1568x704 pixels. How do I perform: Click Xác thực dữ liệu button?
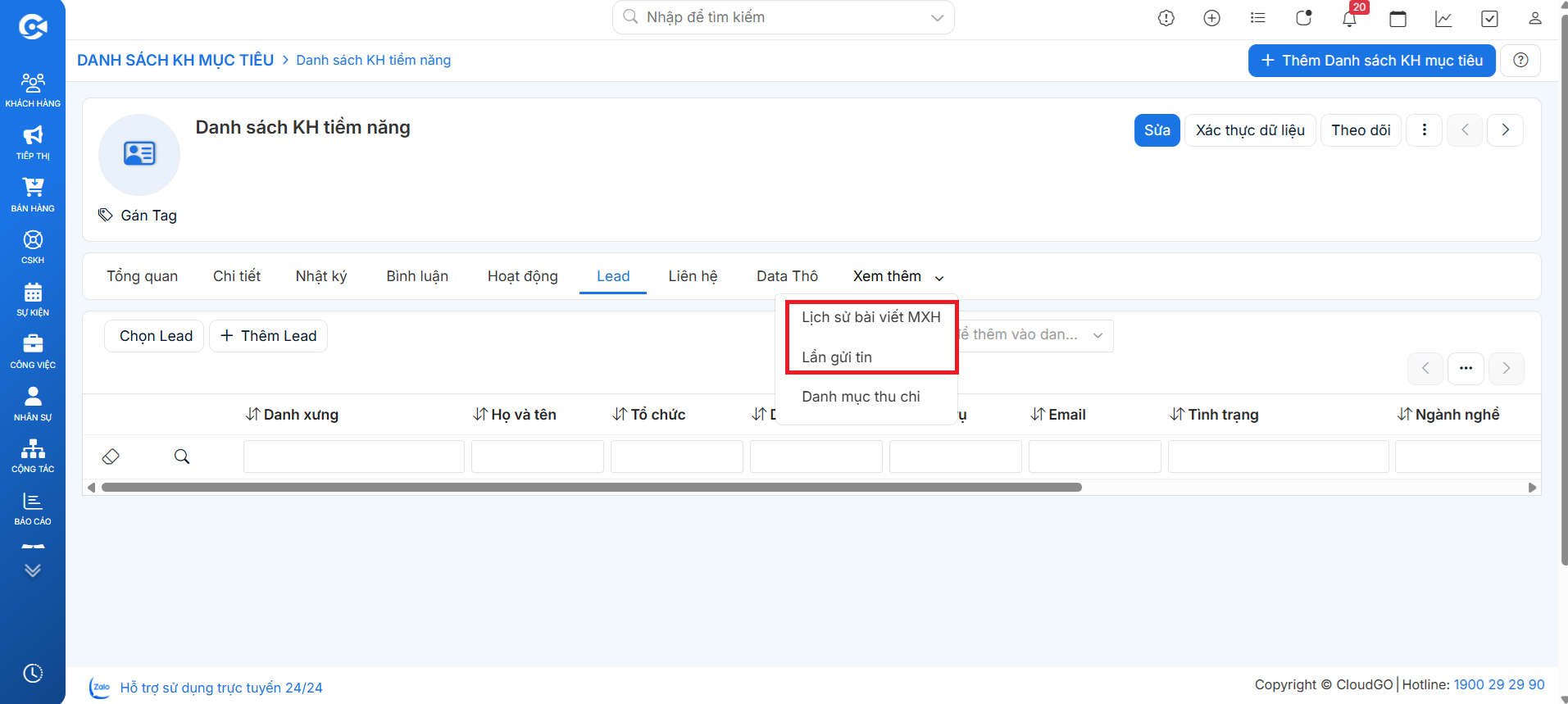tap(1250, 130)
